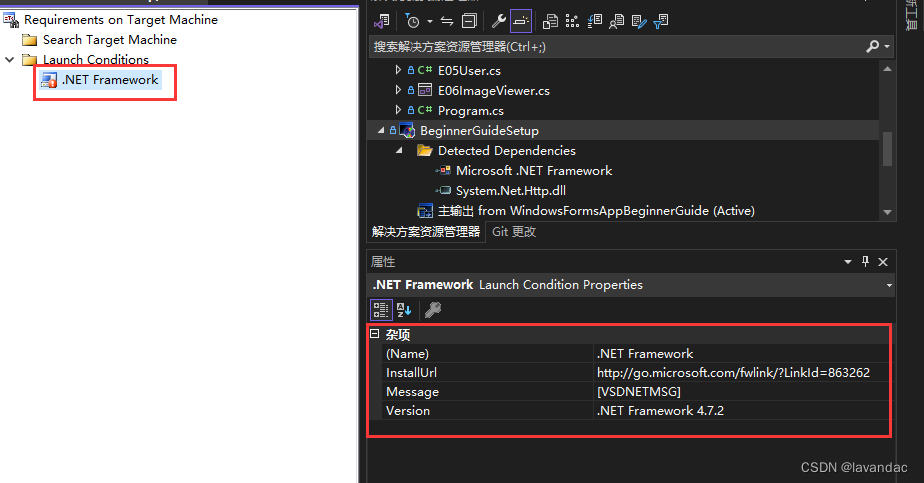Viewport: 924px width, 483px height.
Task: Switch Properties to categorized view
Action: pos(381,310)
